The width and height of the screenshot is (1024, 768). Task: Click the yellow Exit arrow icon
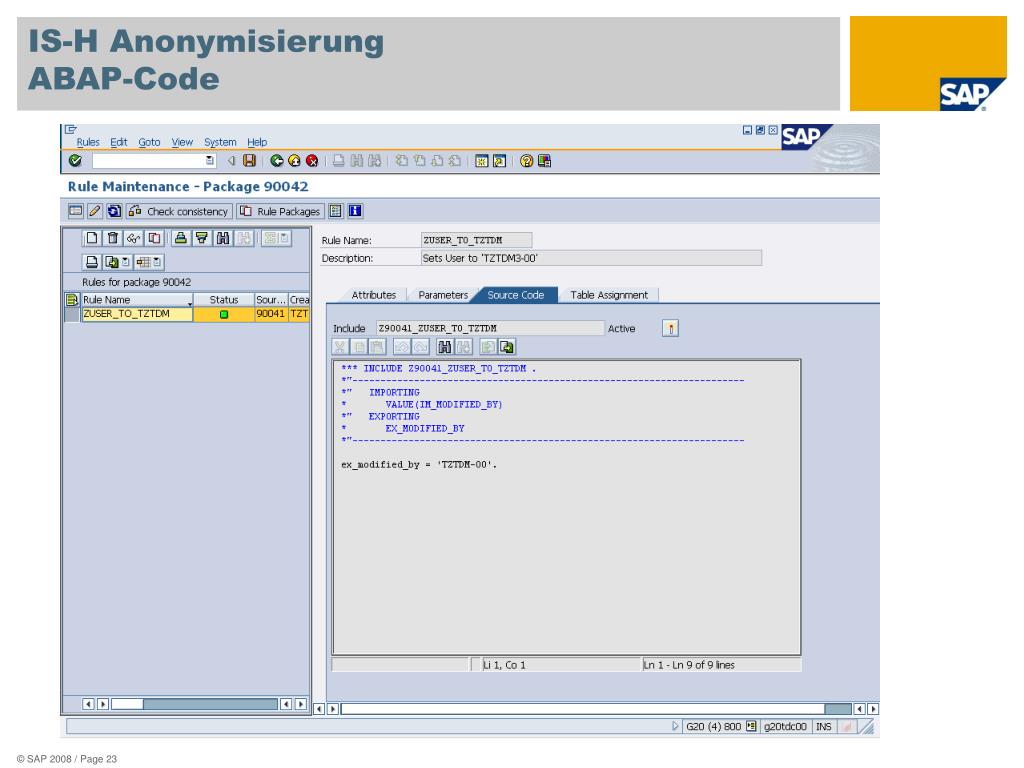(294, 161)
